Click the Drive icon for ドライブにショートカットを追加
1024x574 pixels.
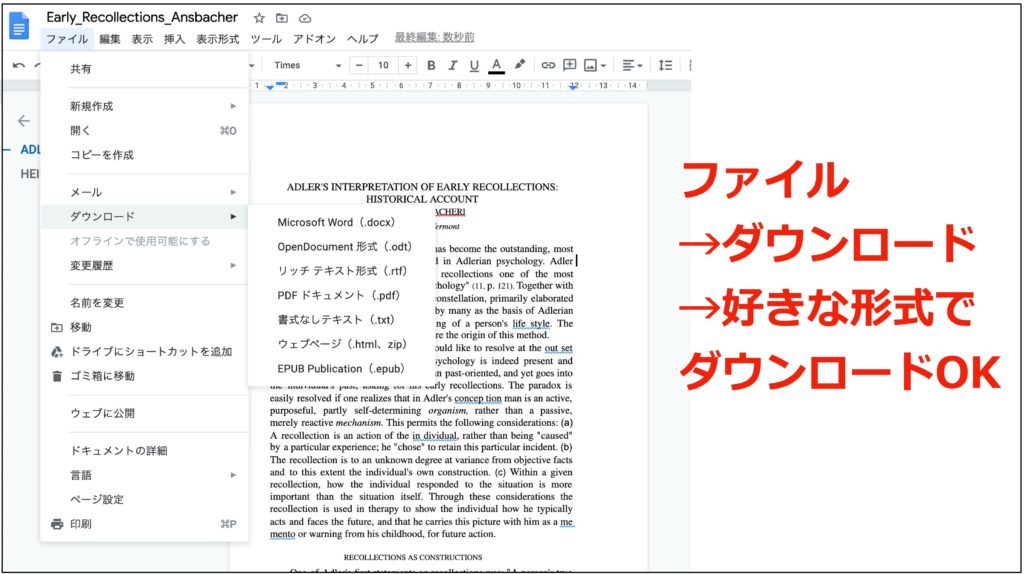57,351
